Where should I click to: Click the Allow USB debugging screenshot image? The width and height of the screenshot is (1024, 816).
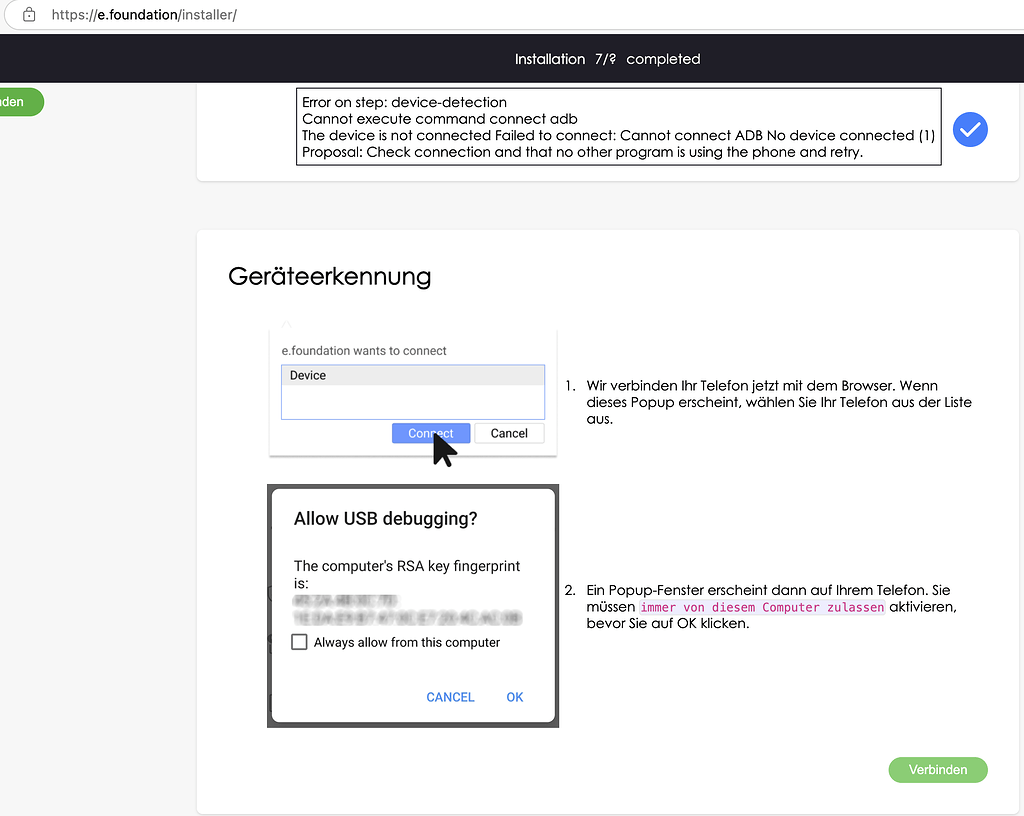pyautogui.click(x=413, y=606)
